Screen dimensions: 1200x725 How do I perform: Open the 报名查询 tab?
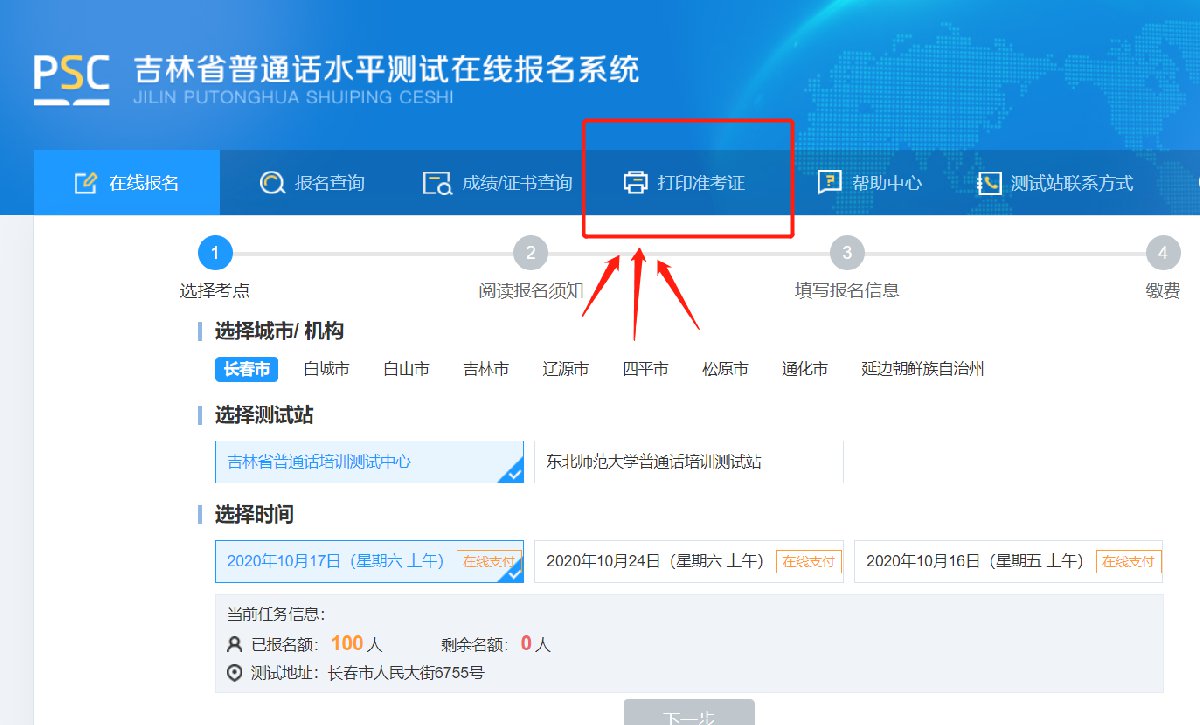[311, 183]
